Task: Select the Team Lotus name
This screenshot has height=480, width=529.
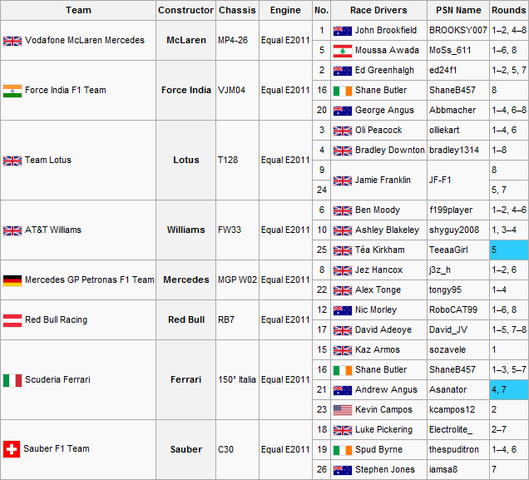Action: pyautogui.click(x=48, y=160)
